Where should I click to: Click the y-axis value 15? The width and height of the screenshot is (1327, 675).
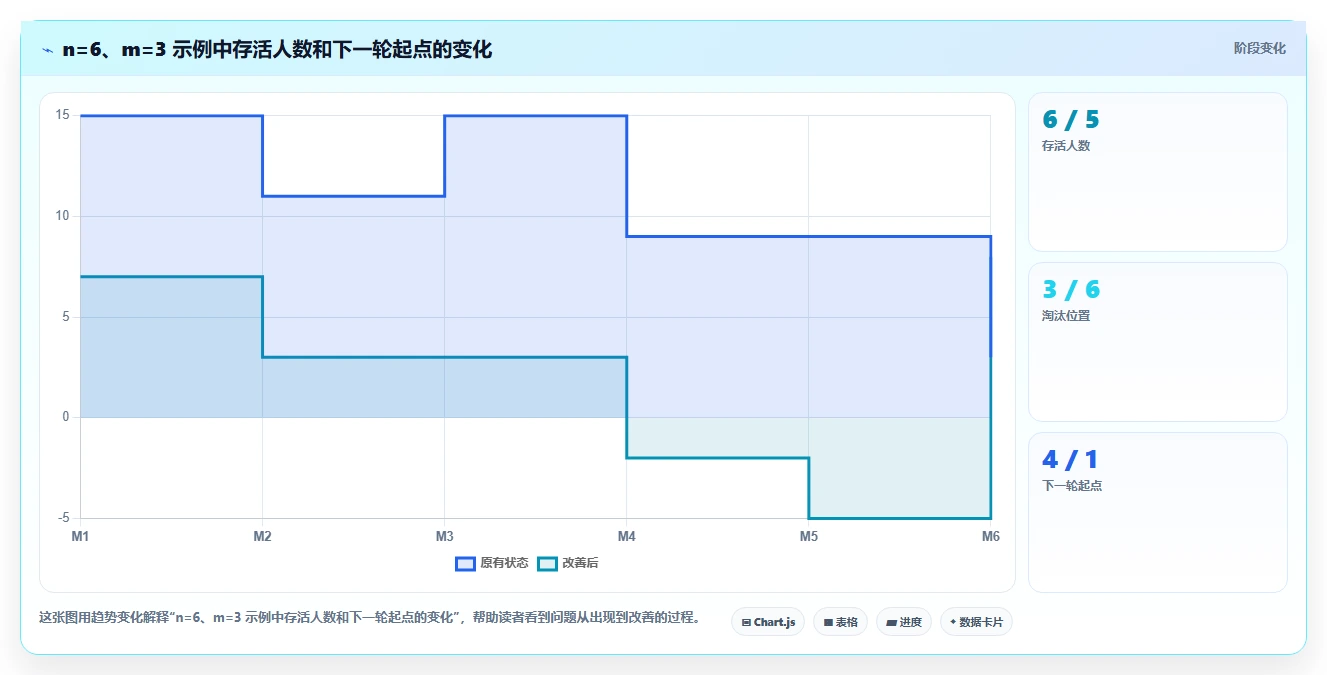(x=62, y=115)
